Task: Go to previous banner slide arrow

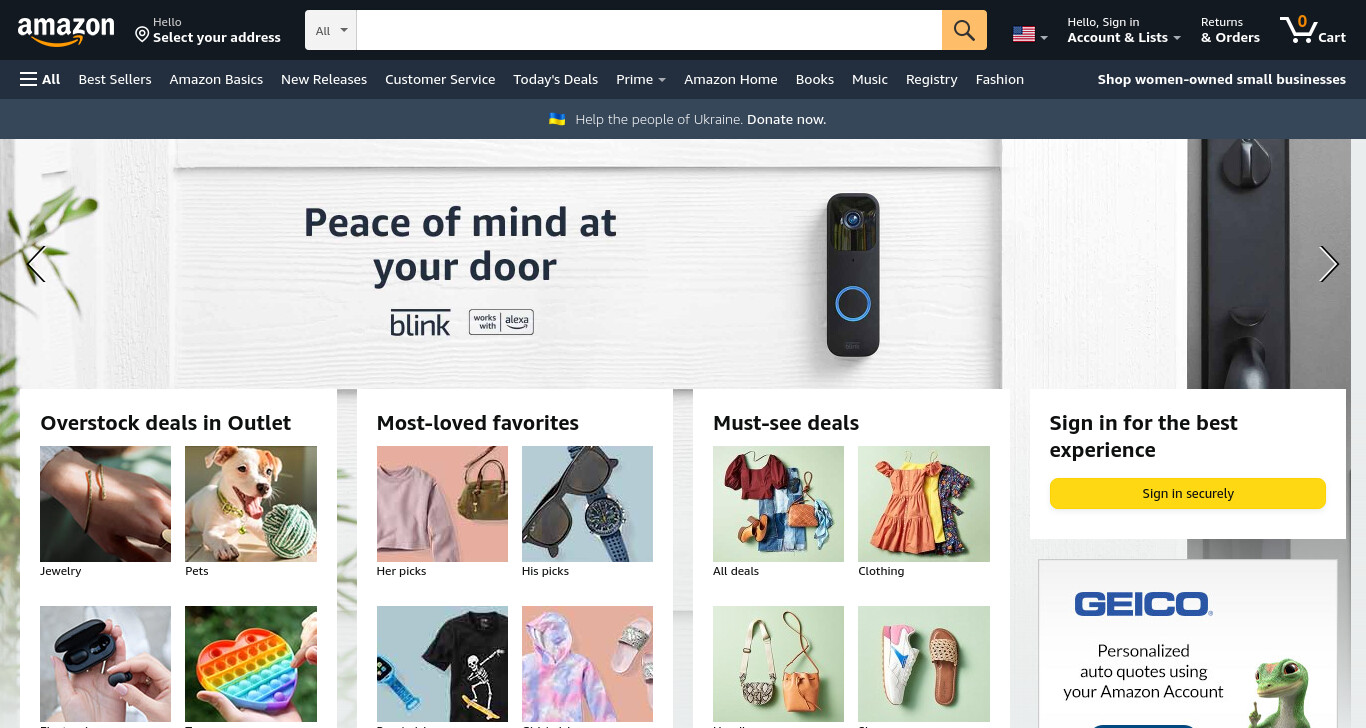Action: click(36, 264)
